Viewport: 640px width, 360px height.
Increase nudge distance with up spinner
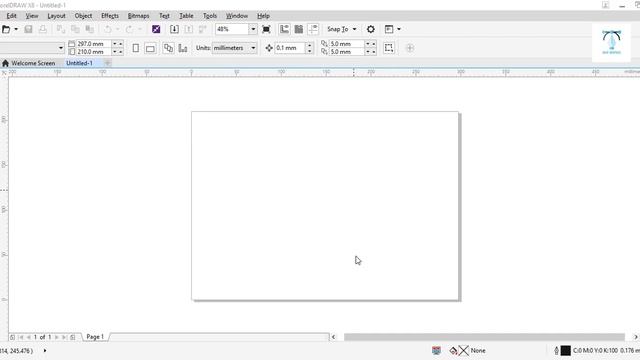[x=309, y=45]
